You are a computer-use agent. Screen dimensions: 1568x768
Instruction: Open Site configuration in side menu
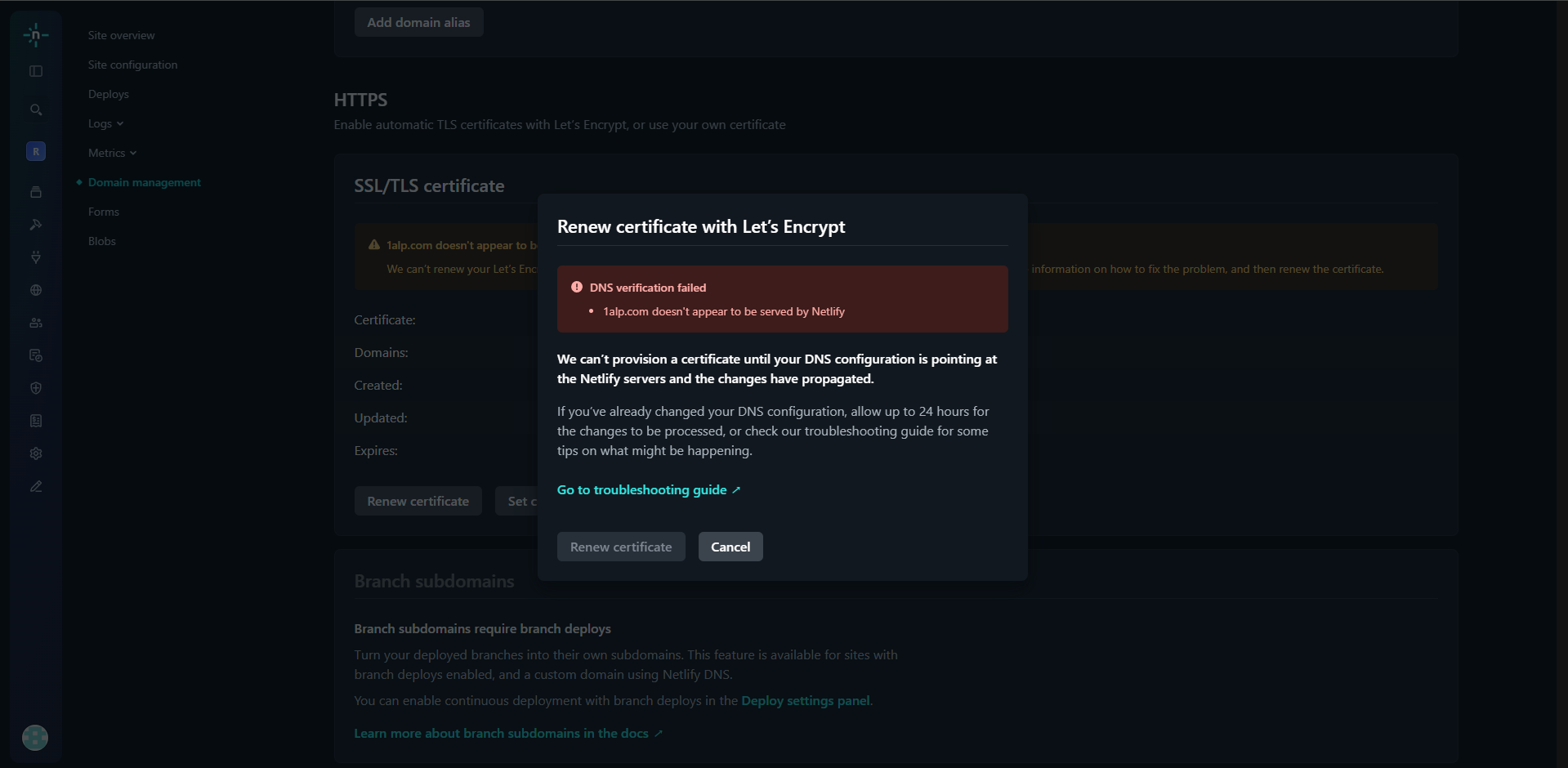click(x=132, y=65)
